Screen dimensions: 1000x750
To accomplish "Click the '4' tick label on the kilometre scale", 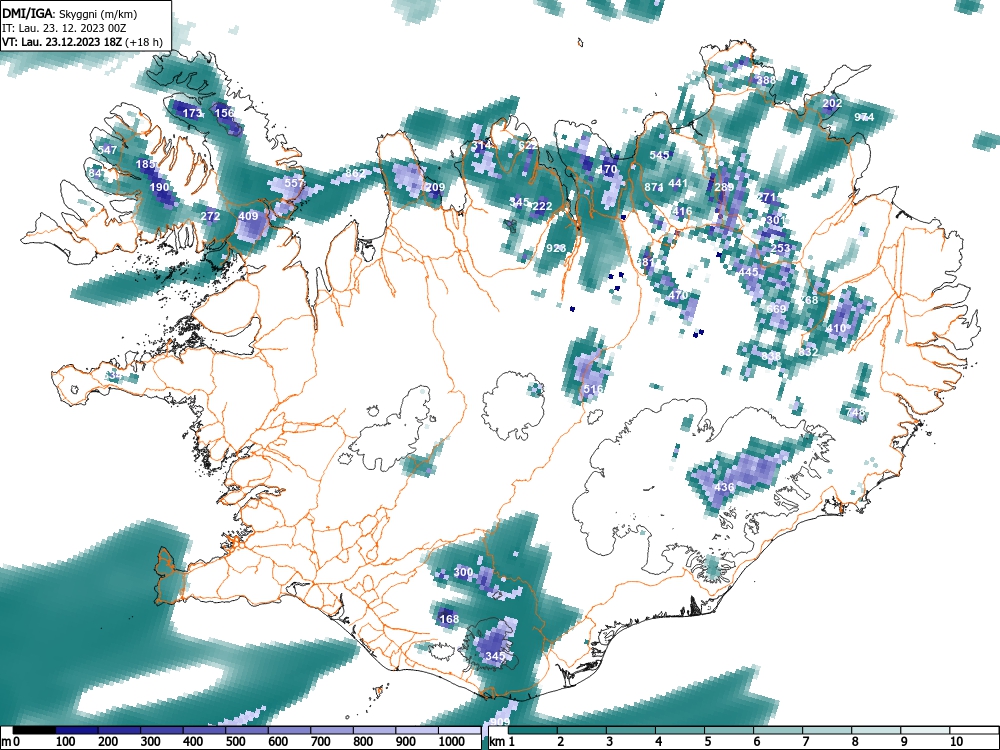I will 658,742.
